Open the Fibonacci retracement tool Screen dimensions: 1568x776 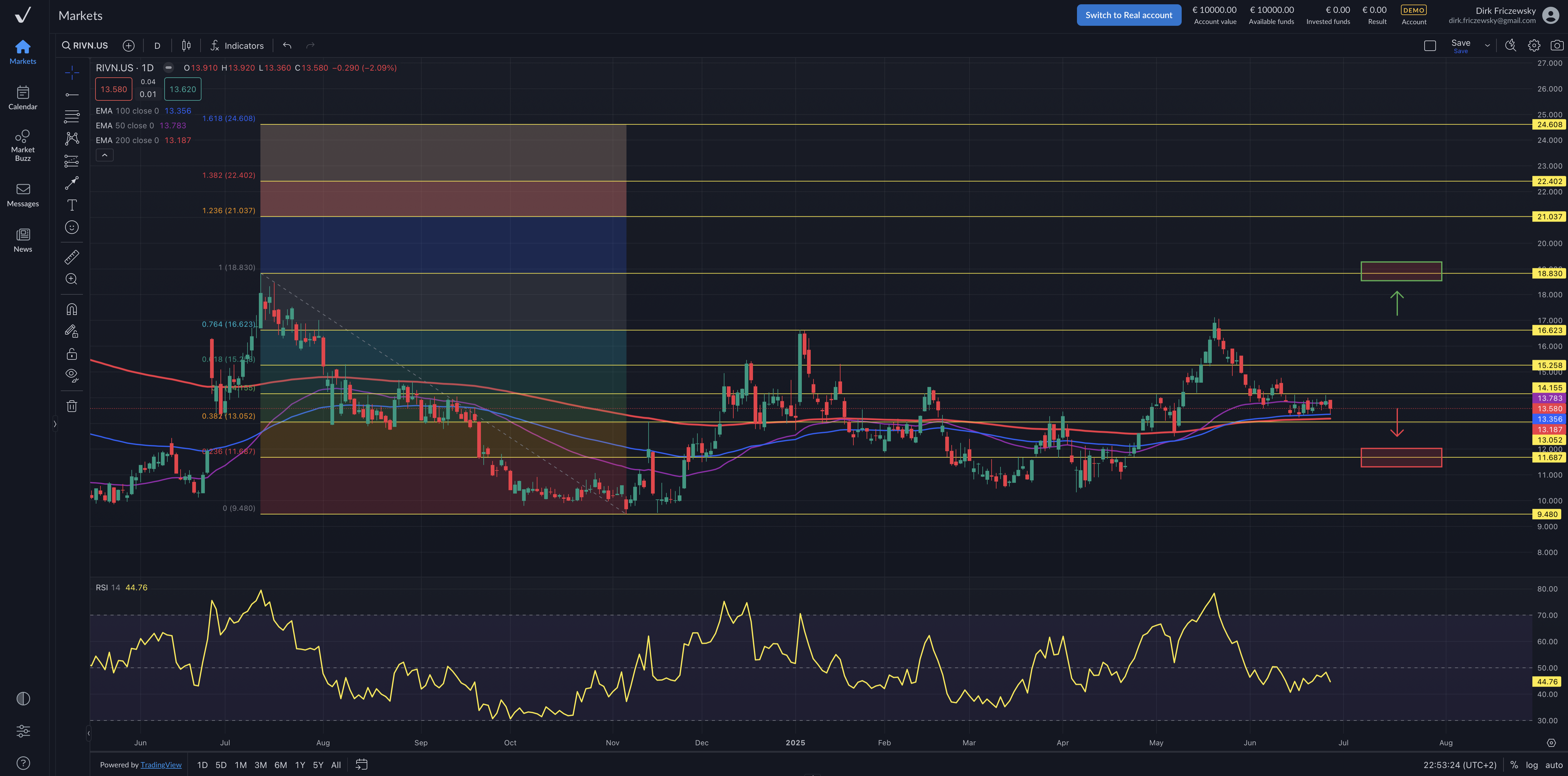pyautogui.click(x=72, y=116)
